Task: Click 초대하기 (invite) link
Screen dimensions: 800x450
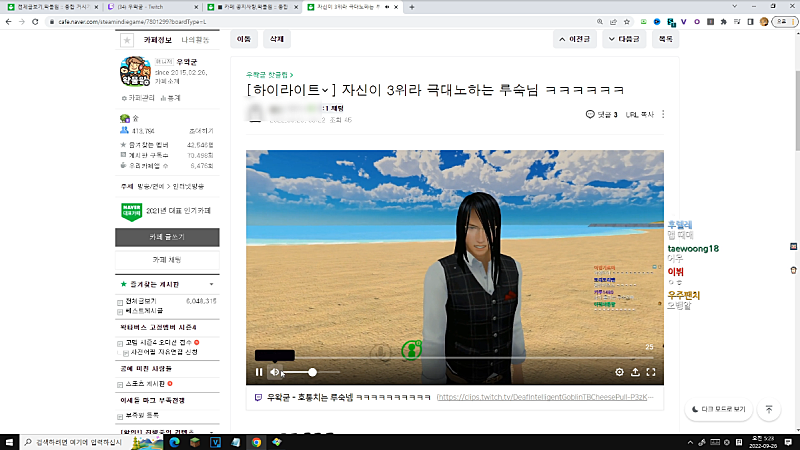Action: [202, 131]
